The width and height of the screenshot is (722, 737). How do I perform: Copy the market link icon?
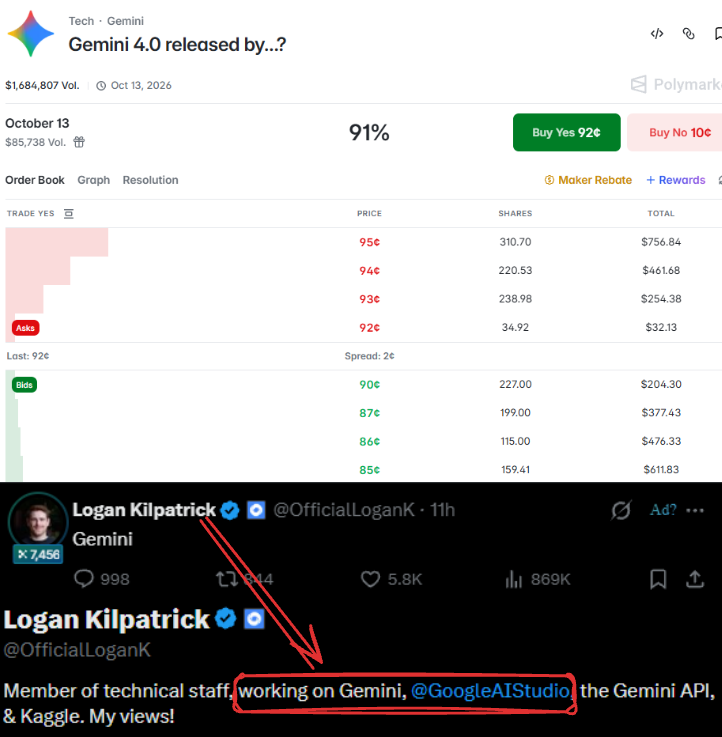(x=689, y=34)
